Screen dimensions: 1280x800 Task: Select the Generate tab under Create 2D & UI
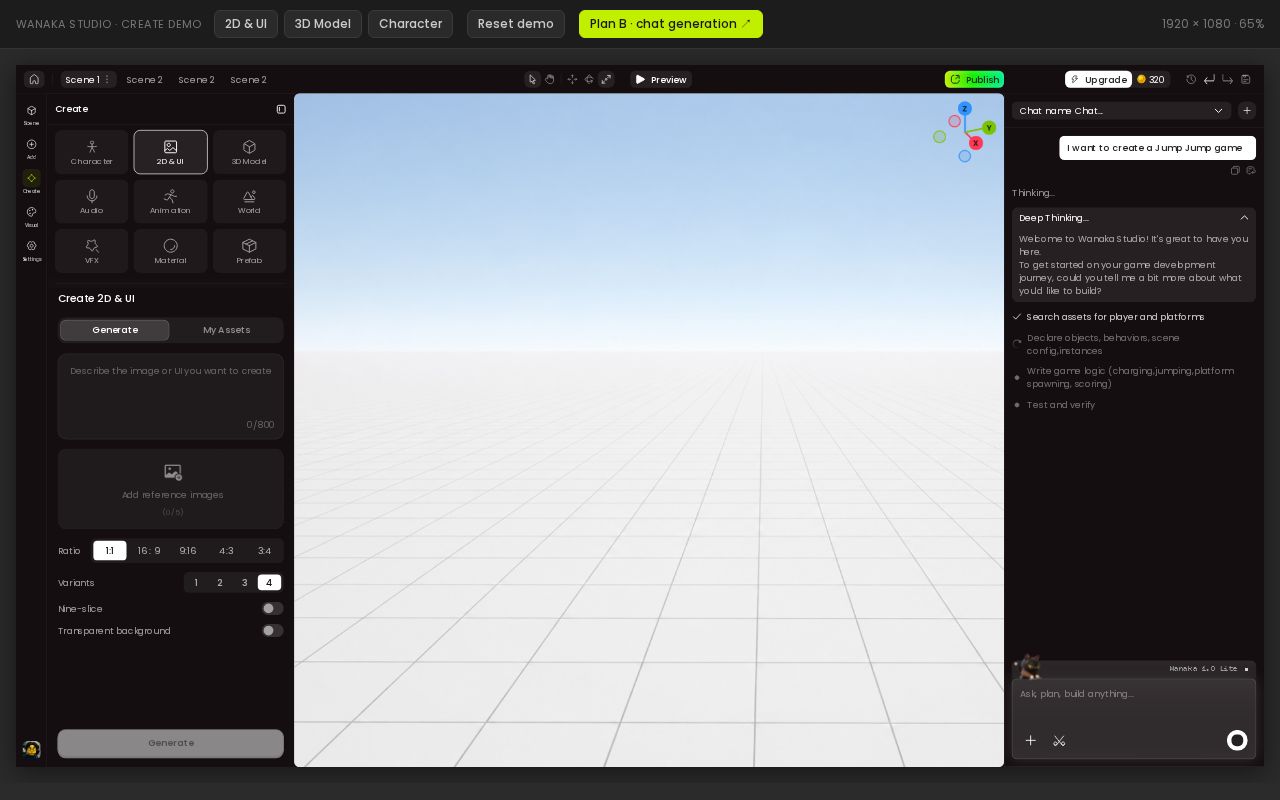point(115,330)
